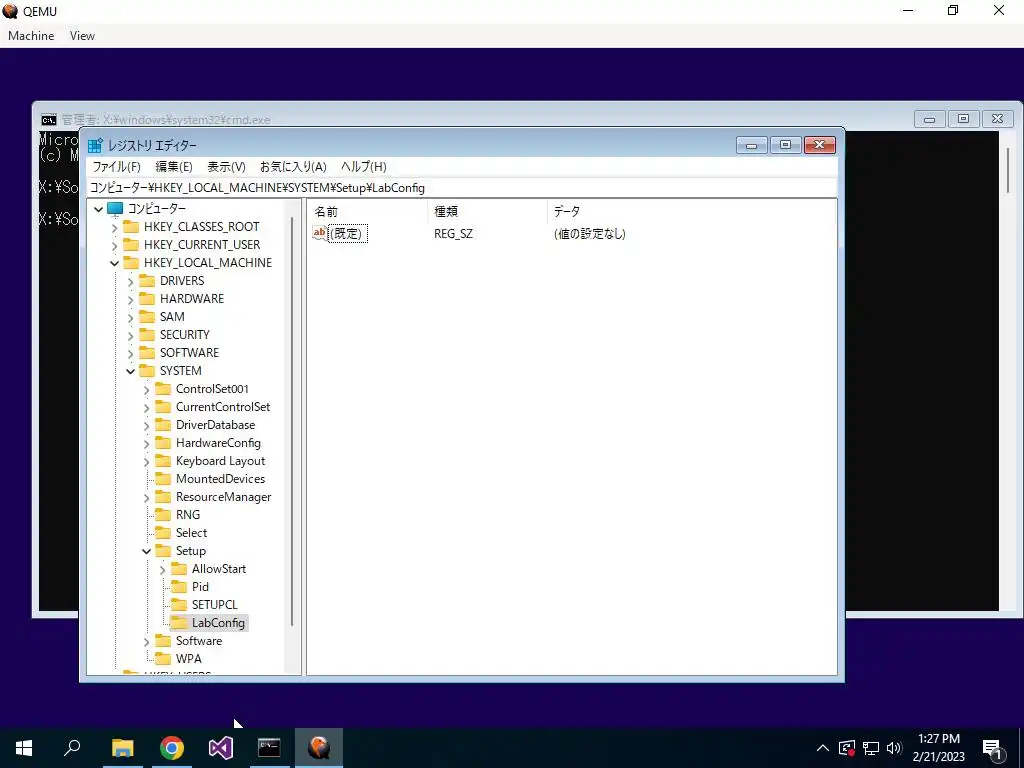Select the DriverDatabase folder icon
Image resolution: width=1024 pixels, height=768 pixels.
163,425
